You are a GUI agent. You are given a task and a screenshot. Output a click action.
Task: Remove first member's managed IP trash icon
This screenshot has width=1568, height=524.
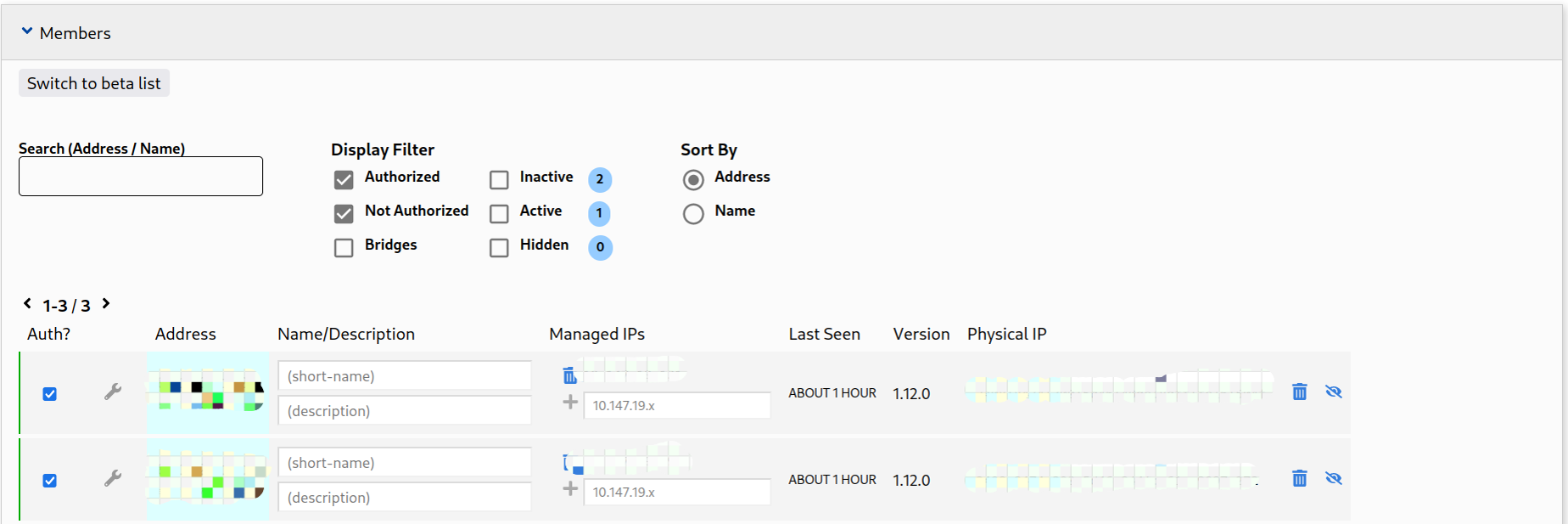[x=569, y=375]
